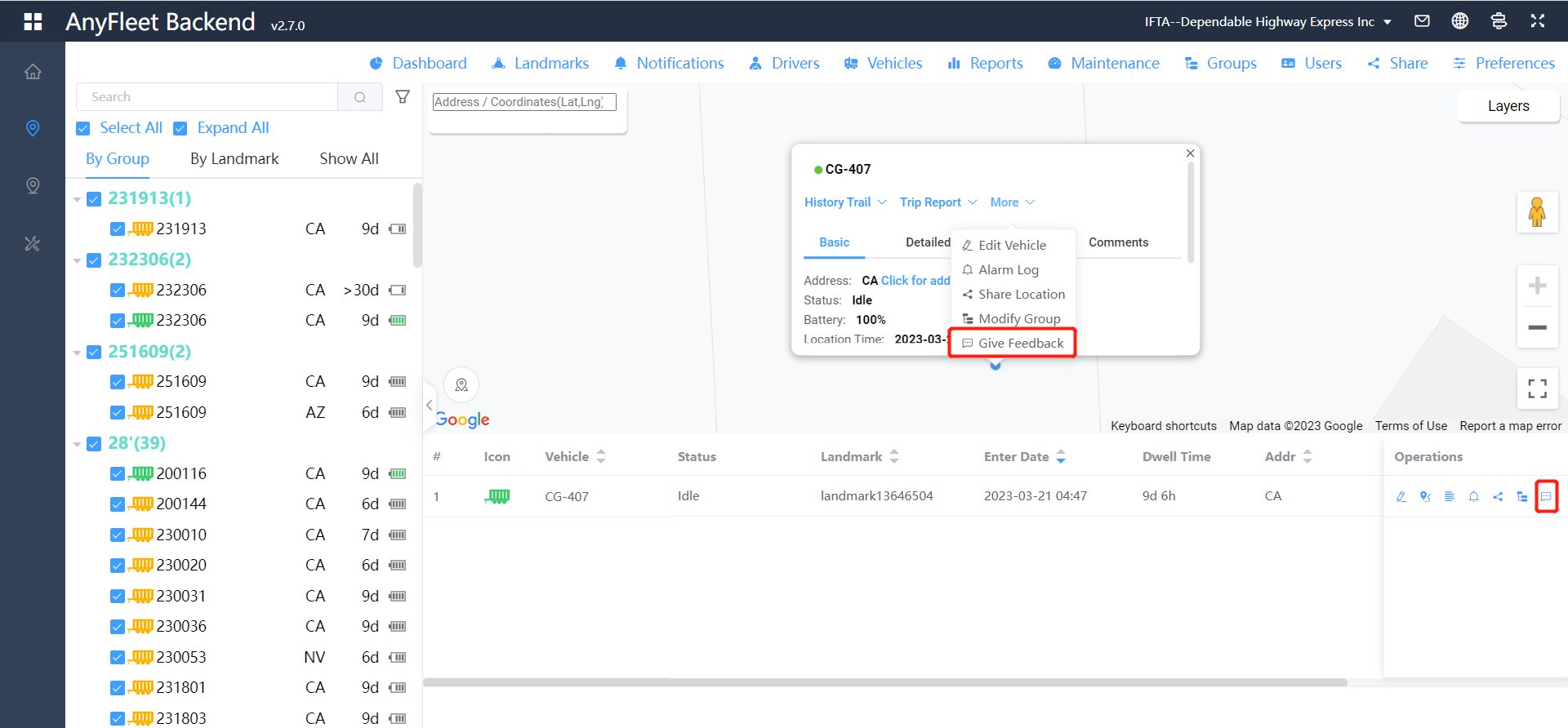Click the globe language icon

coord(1460,21)
